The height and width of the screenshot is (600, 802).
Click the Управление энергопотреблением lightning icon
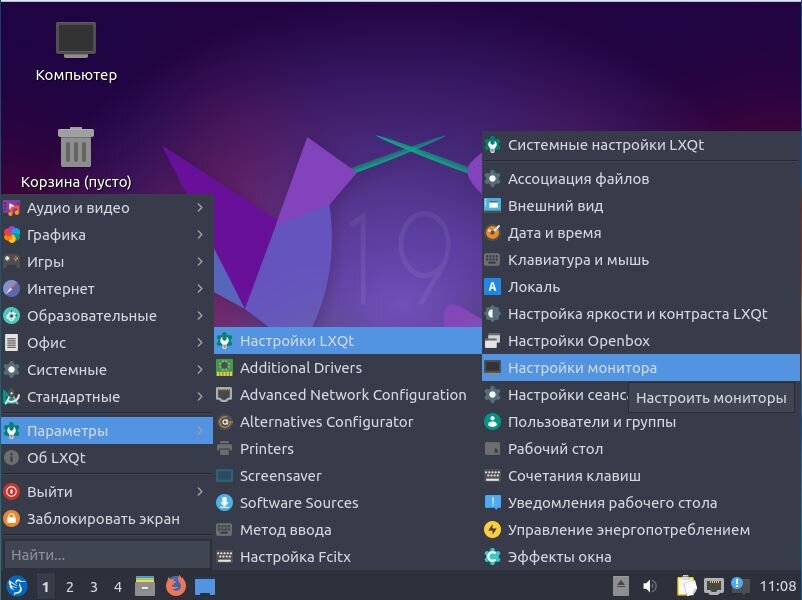[x=492, y=530]
